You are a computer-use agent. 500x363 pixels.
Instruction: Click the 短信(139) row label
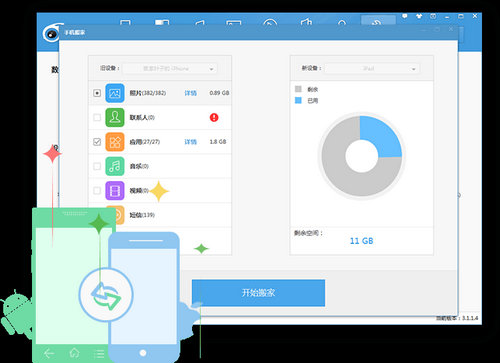point(142,215)
